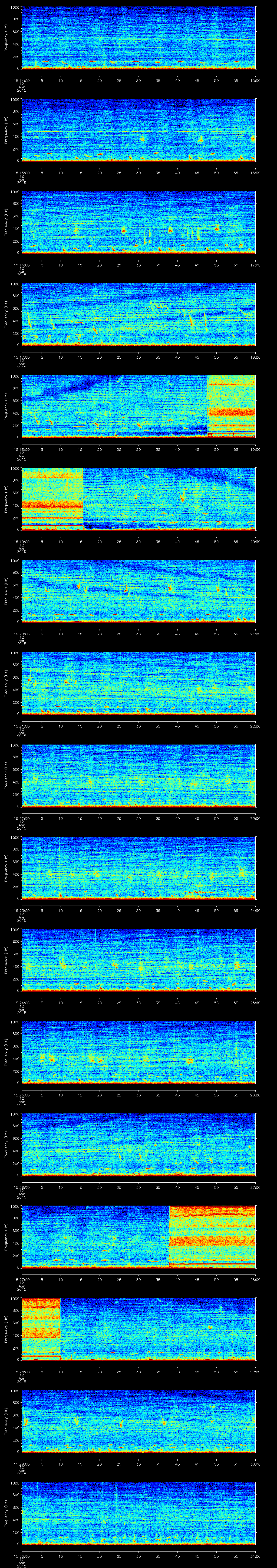This screenshot has width=277, height=1568.
Task: Click the '15:25:00' time axis label
Action: coord(21,1095)
